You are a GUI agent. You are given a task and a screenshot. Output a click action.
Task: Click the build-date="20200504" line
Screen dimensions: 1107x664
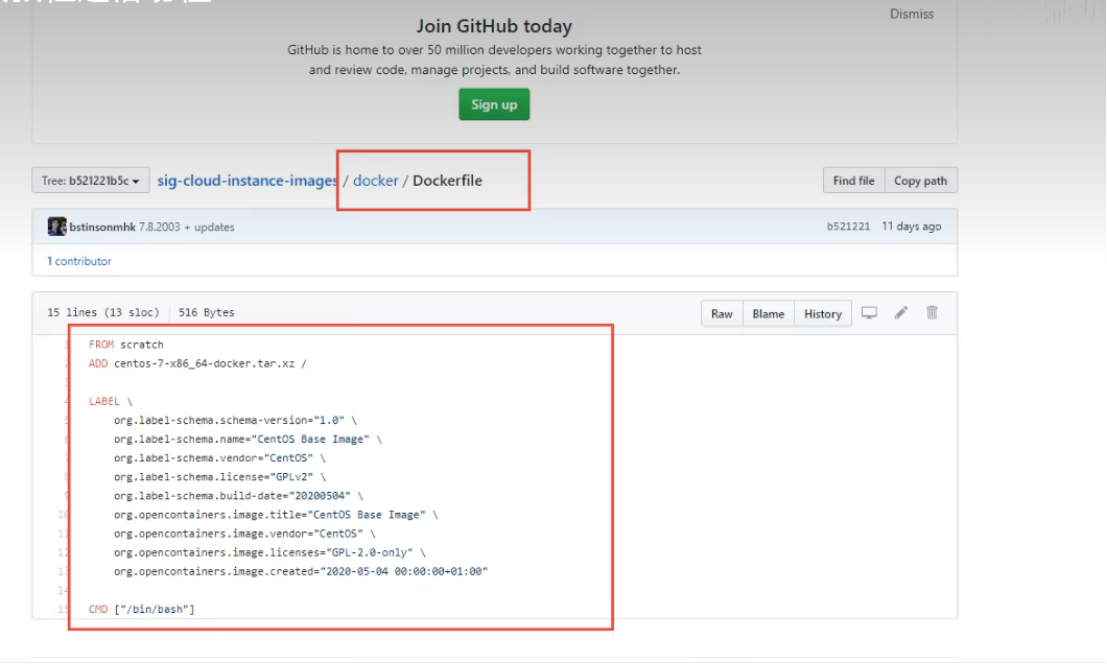click(x=239, y=496)
